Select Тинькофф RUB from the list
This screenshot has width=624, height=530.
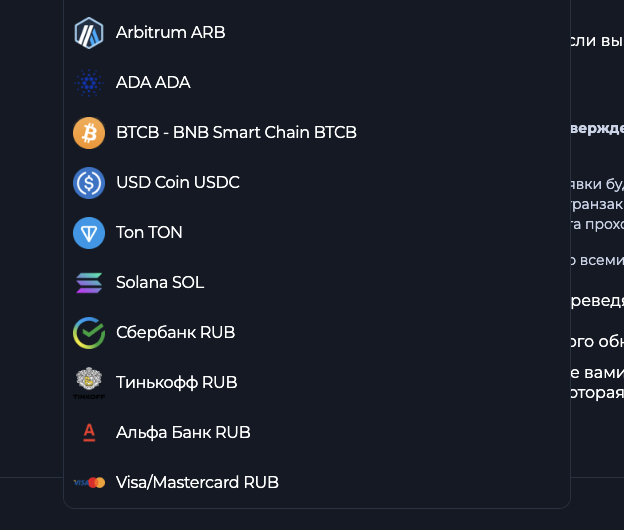pyautogui.click(x=176, y=383)
